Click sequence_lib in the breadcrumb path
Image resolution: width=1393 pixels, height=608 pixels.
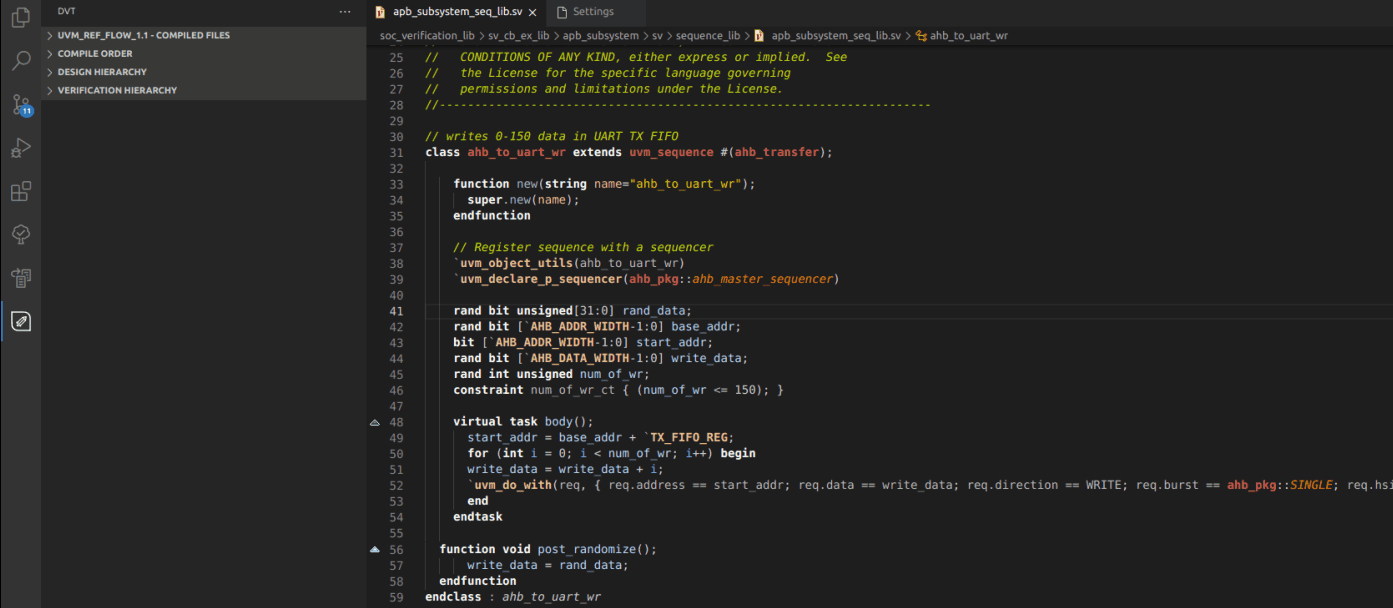[708, 36]
